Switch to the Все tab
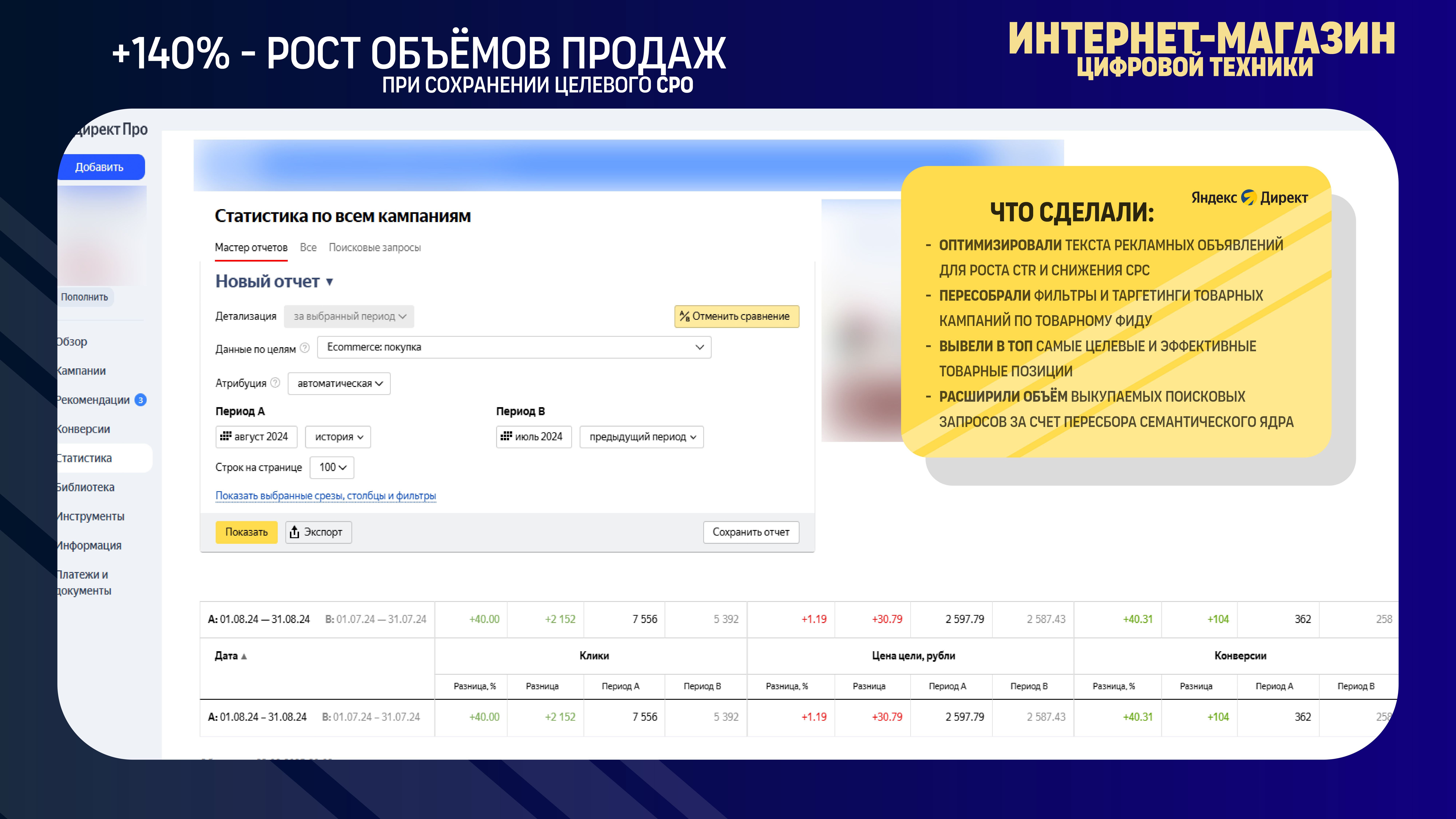Viewport: 1456px width, 819px height. (308, 248)
